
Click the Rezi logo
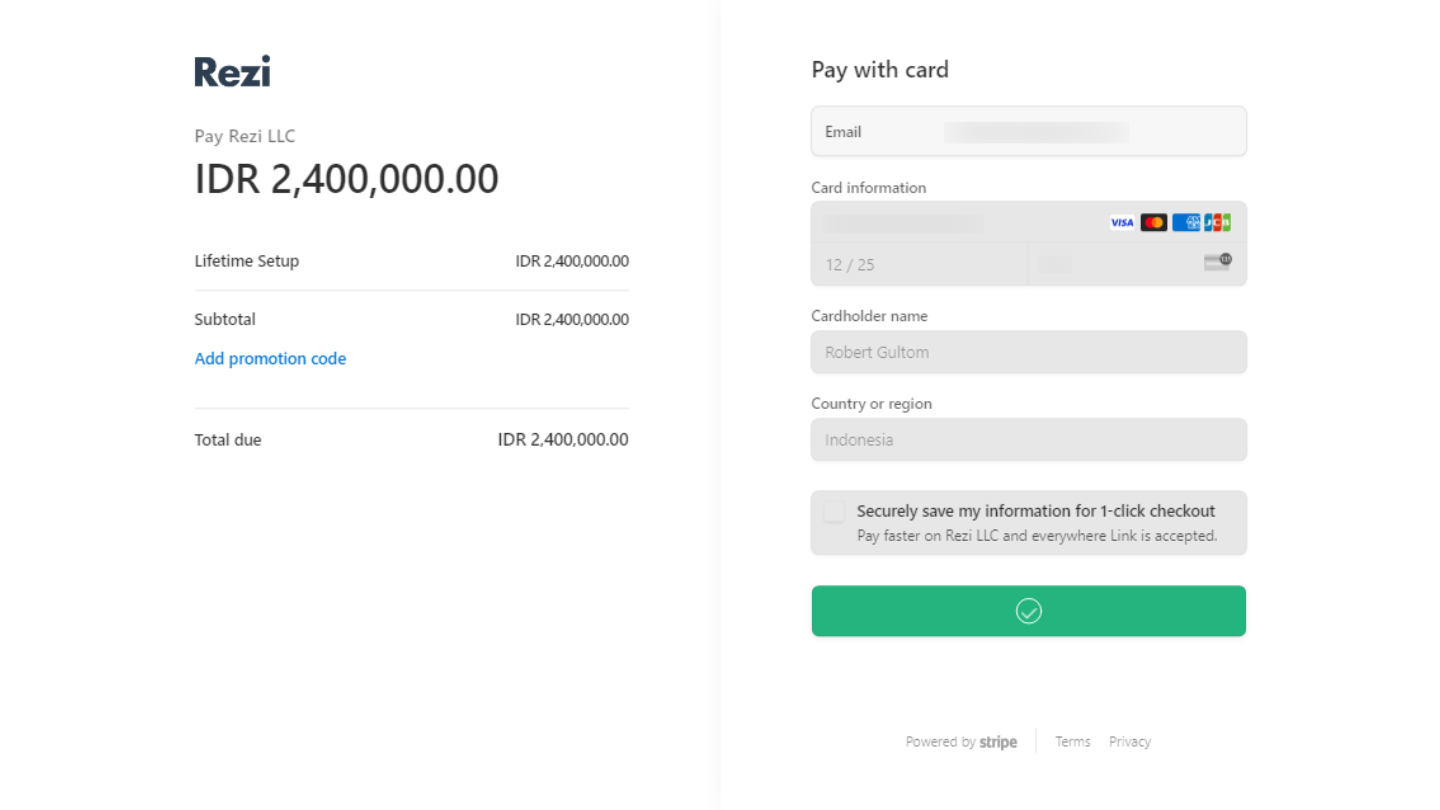click(232, 71)
